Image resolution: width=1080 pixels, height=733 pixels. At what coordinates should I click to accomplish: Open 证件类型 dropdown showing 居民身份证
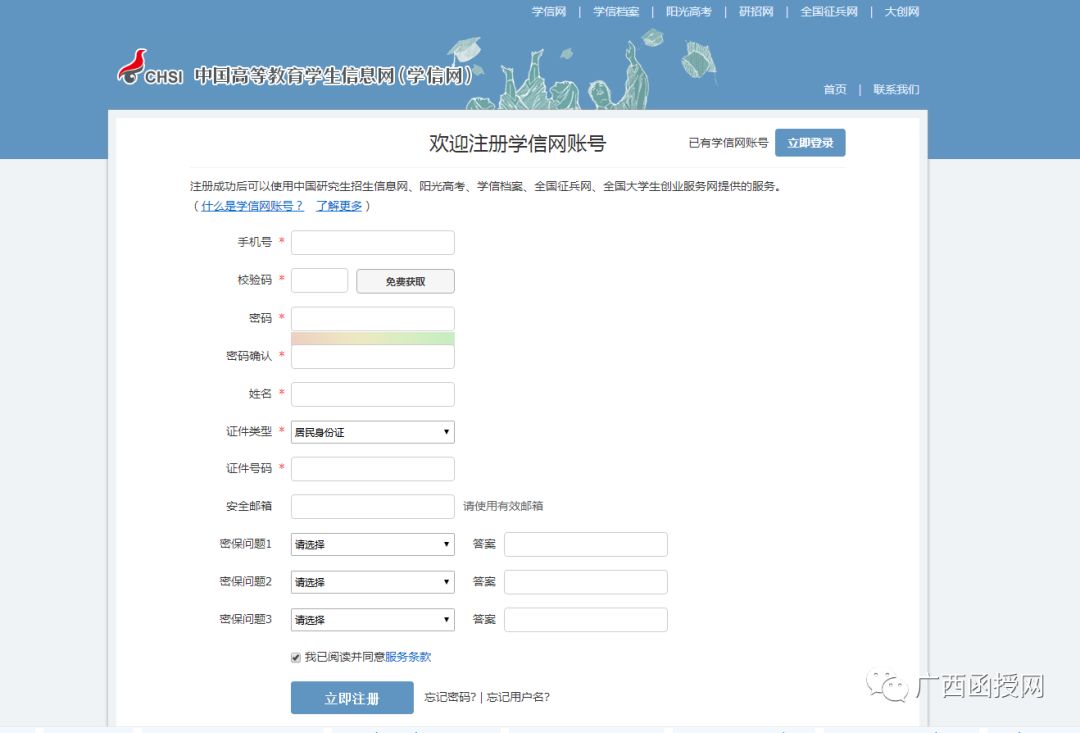coord(373,432)
